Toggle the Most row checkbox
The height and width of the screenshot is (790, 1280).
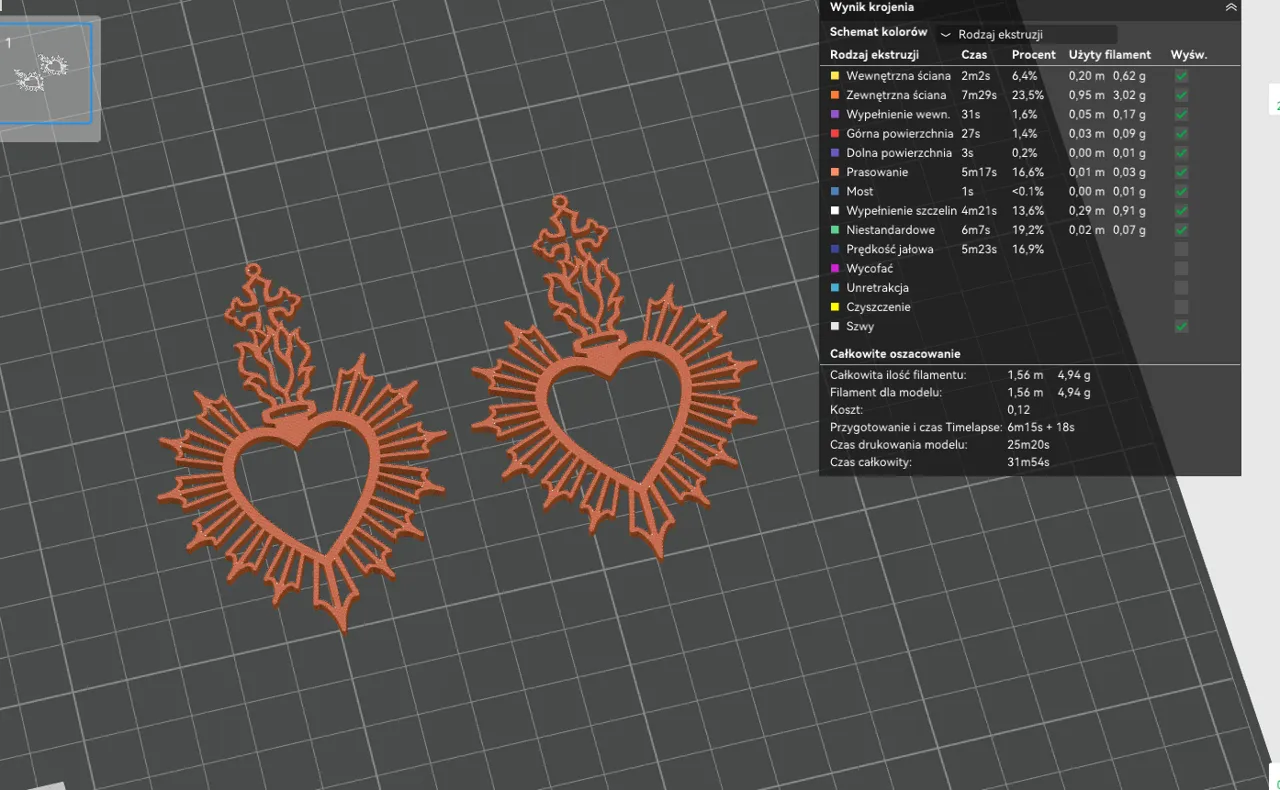(x=1181, y=191)
